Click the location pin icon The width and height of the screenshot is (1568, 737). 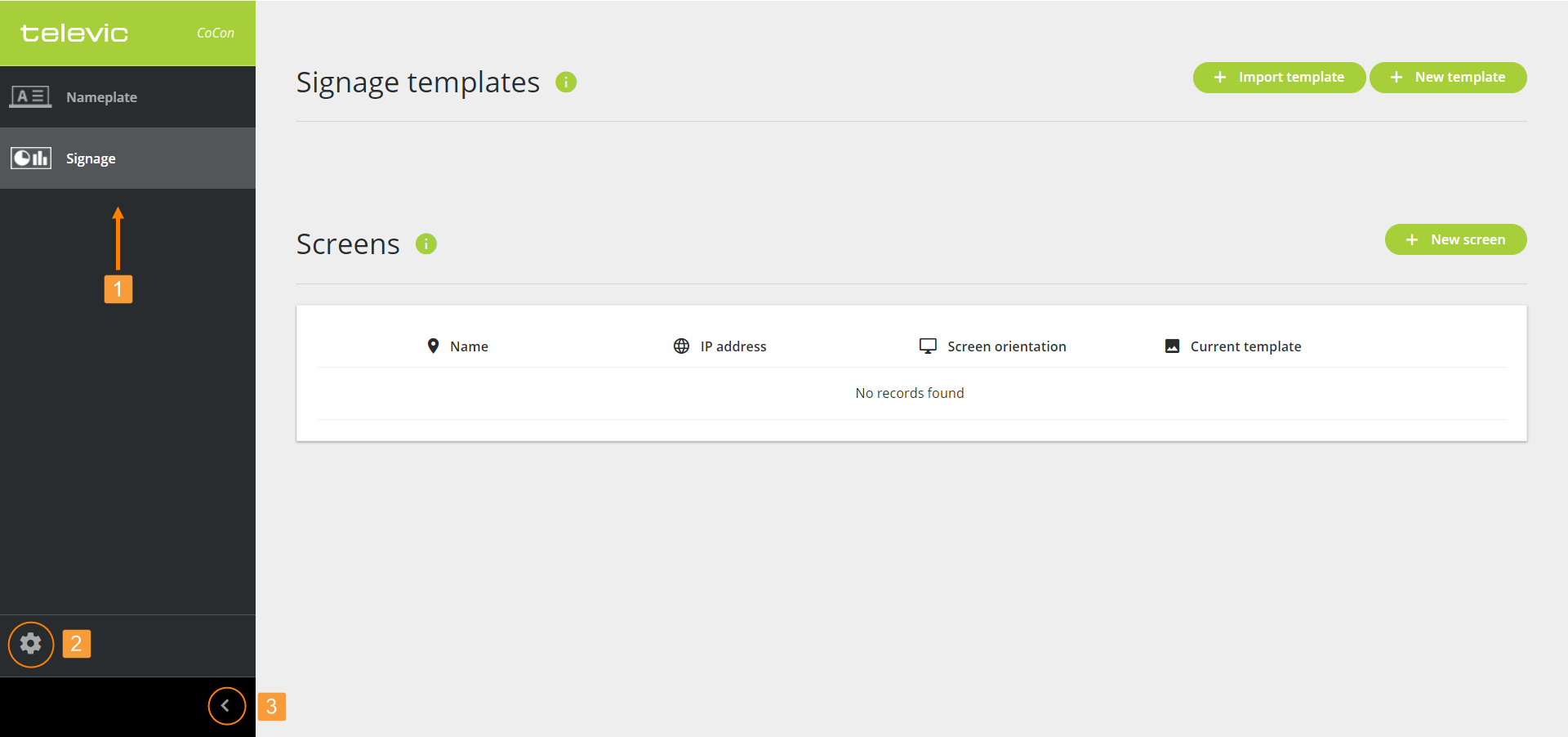click(434, 346)
